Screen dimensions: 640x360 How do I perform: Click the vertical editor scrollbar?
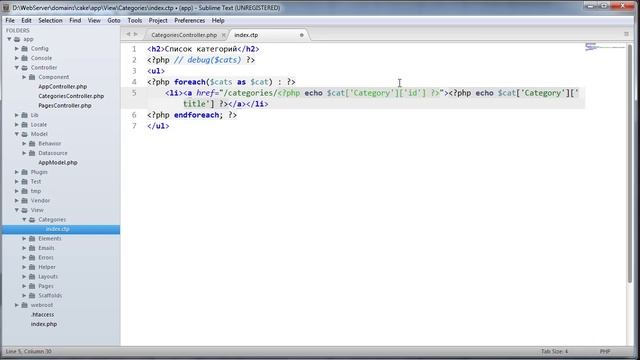point(631,163)
